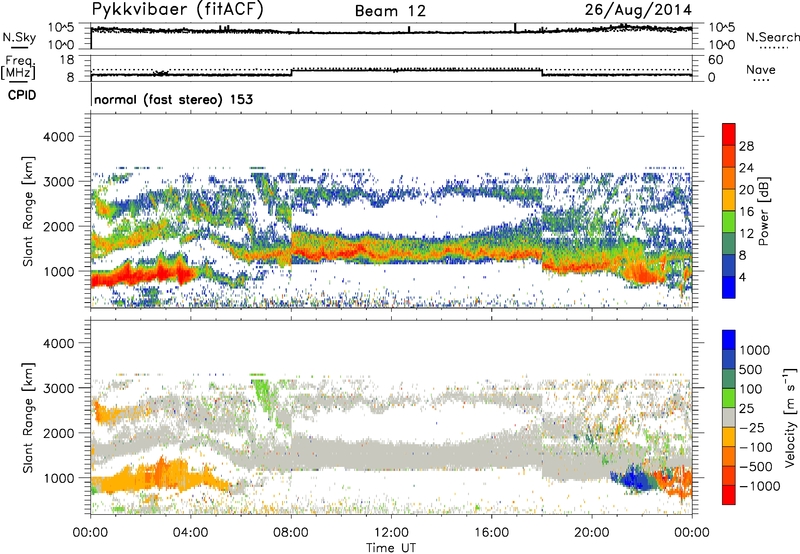Click the "Velocity [m s⁻¹]" colorbar title

coord(790,417)
